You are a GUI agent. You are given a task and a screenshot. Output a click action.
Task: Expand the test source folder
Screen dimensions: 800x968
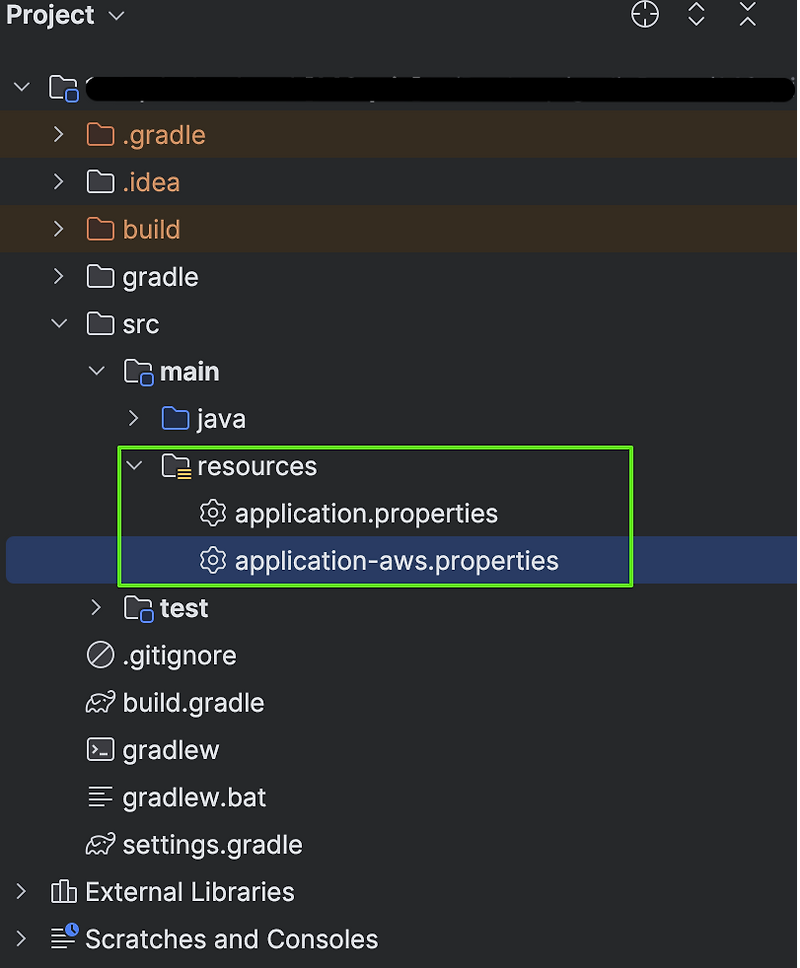pos(95,607)
